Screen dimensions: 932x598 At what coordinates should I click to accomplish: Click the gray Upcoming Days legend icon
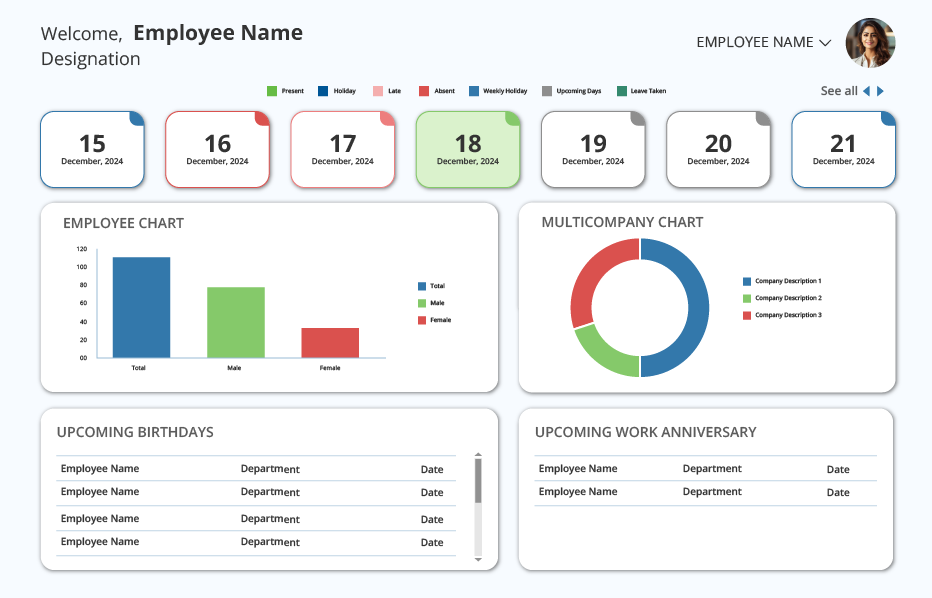[x=547, y=91]
